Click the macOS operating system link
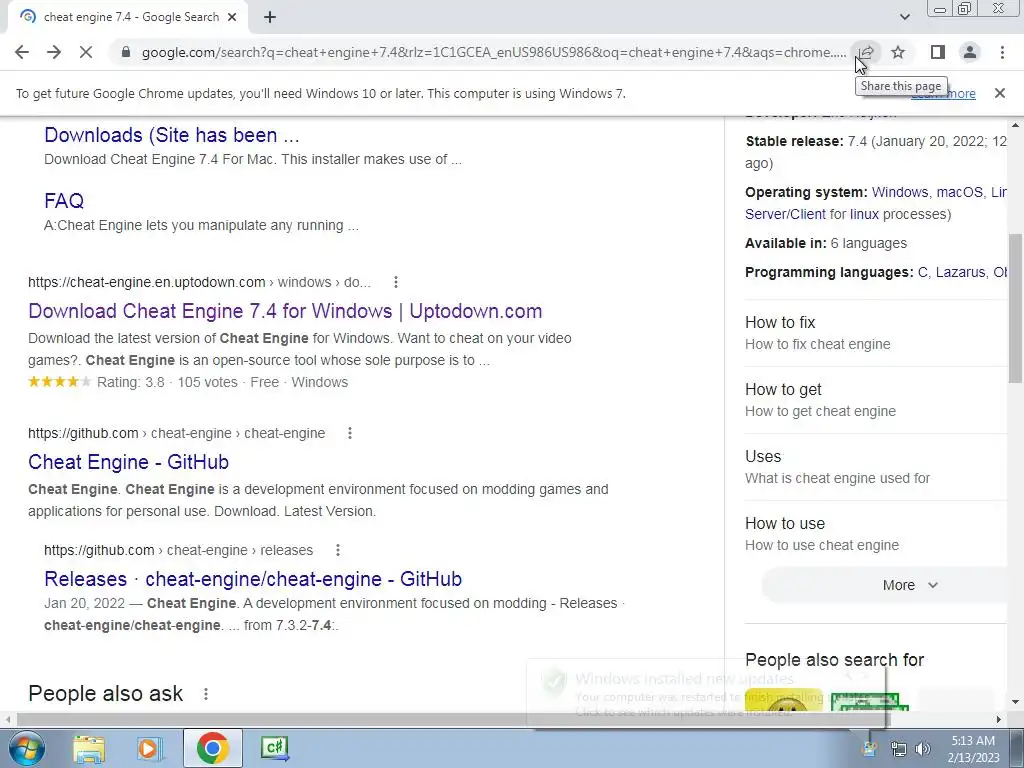Screen dimensions: 1024x768 pyautogui.click(x=959, y=192)
